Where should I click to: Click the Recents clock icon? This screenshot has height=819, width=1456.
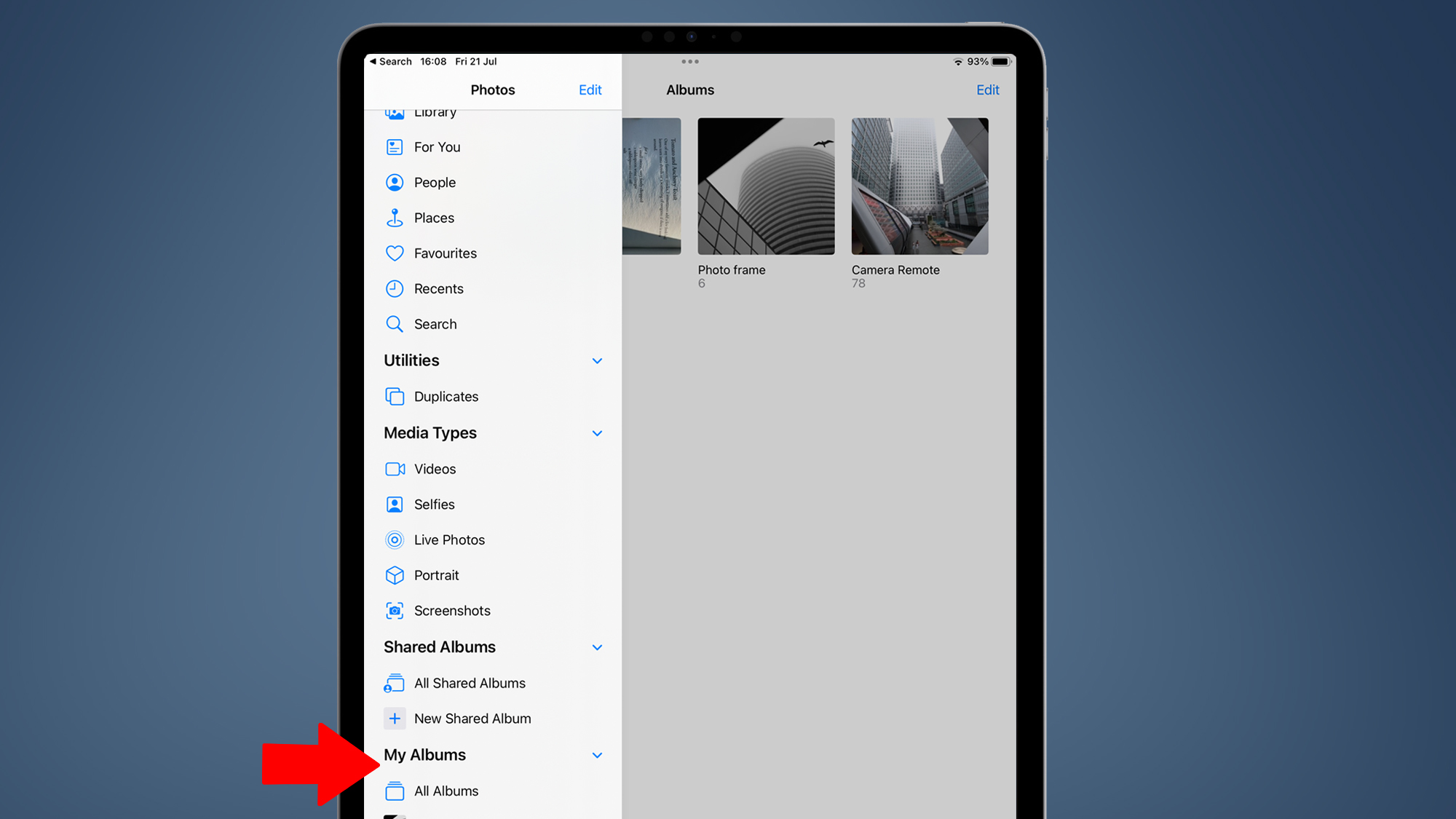[x=396, y=288]
